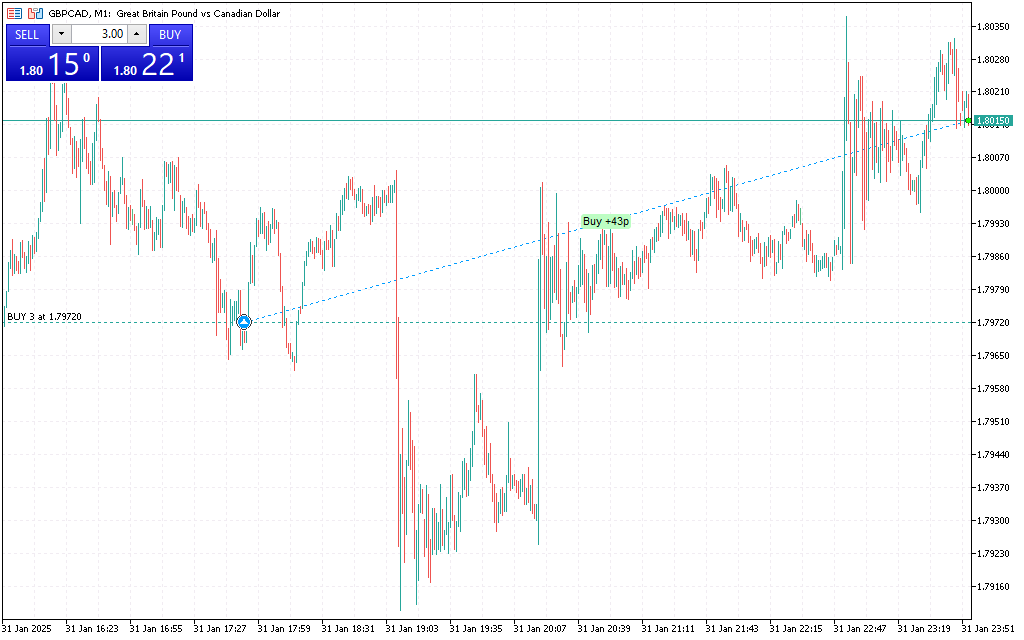Increase trade volume with up arrow

click(x=136, y=34)
